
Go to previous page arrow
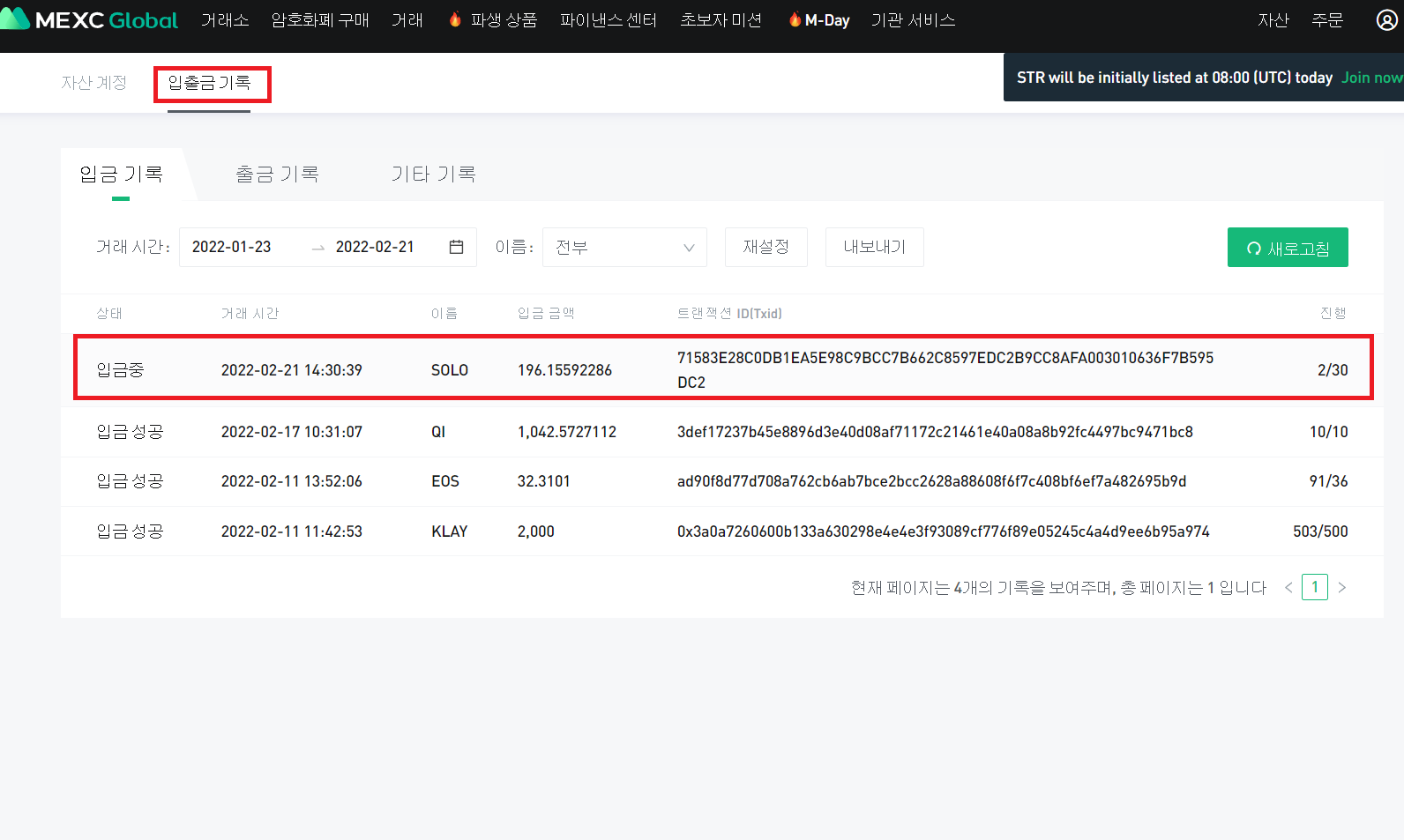point(1288,587)
